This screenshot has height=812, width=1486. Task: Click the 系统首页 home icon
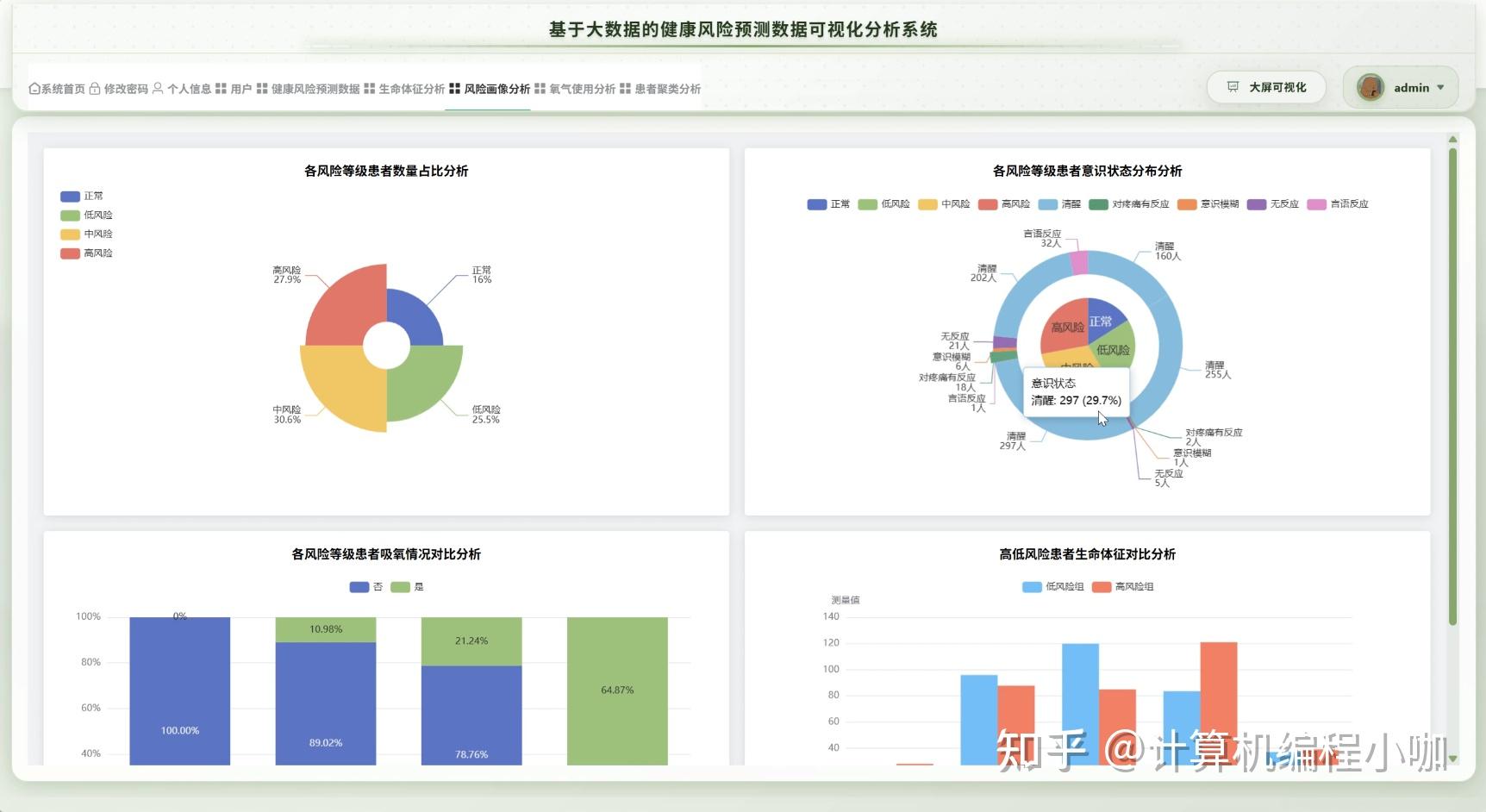click(33, 89)
